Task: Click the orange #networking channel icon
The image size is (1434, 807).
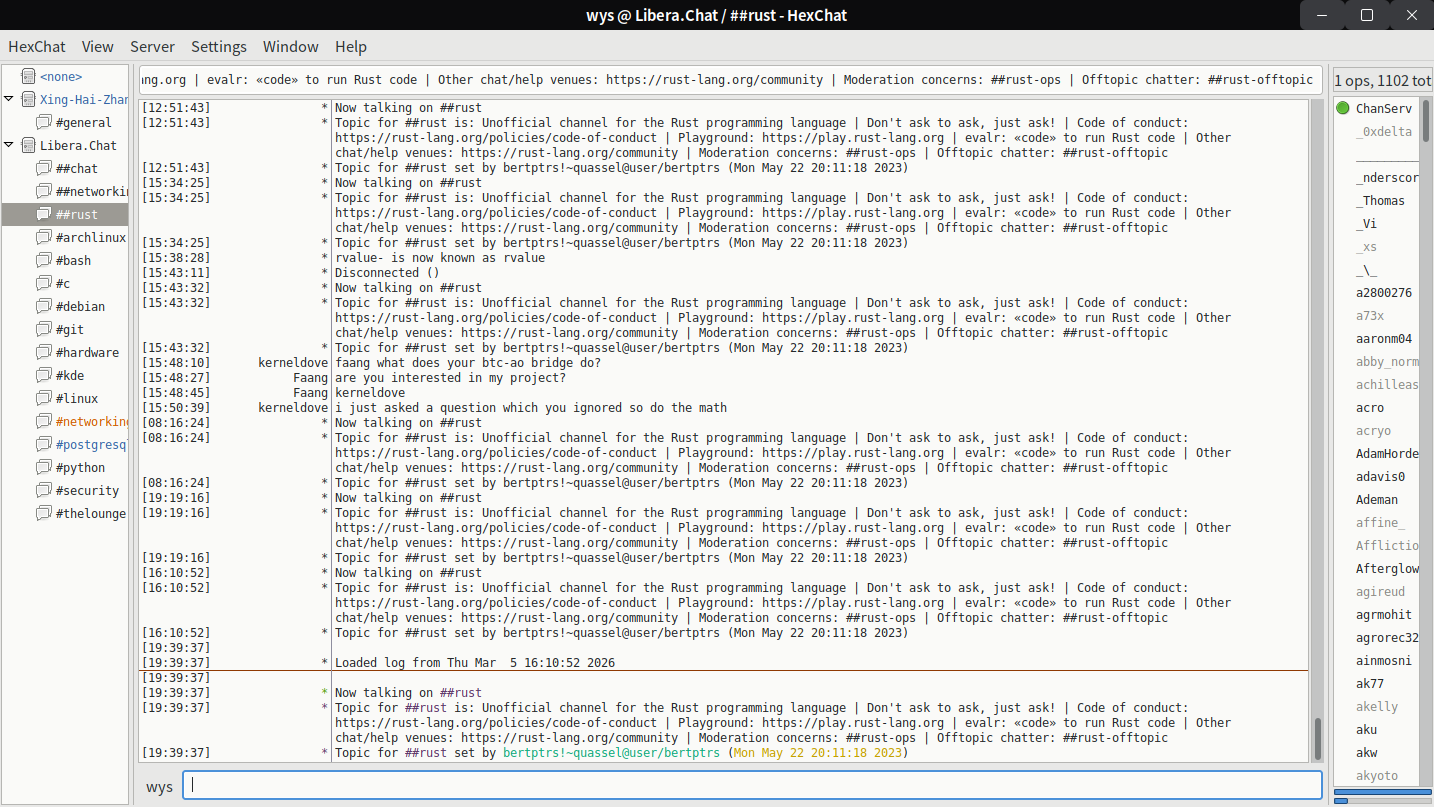Action: [44, 421]
